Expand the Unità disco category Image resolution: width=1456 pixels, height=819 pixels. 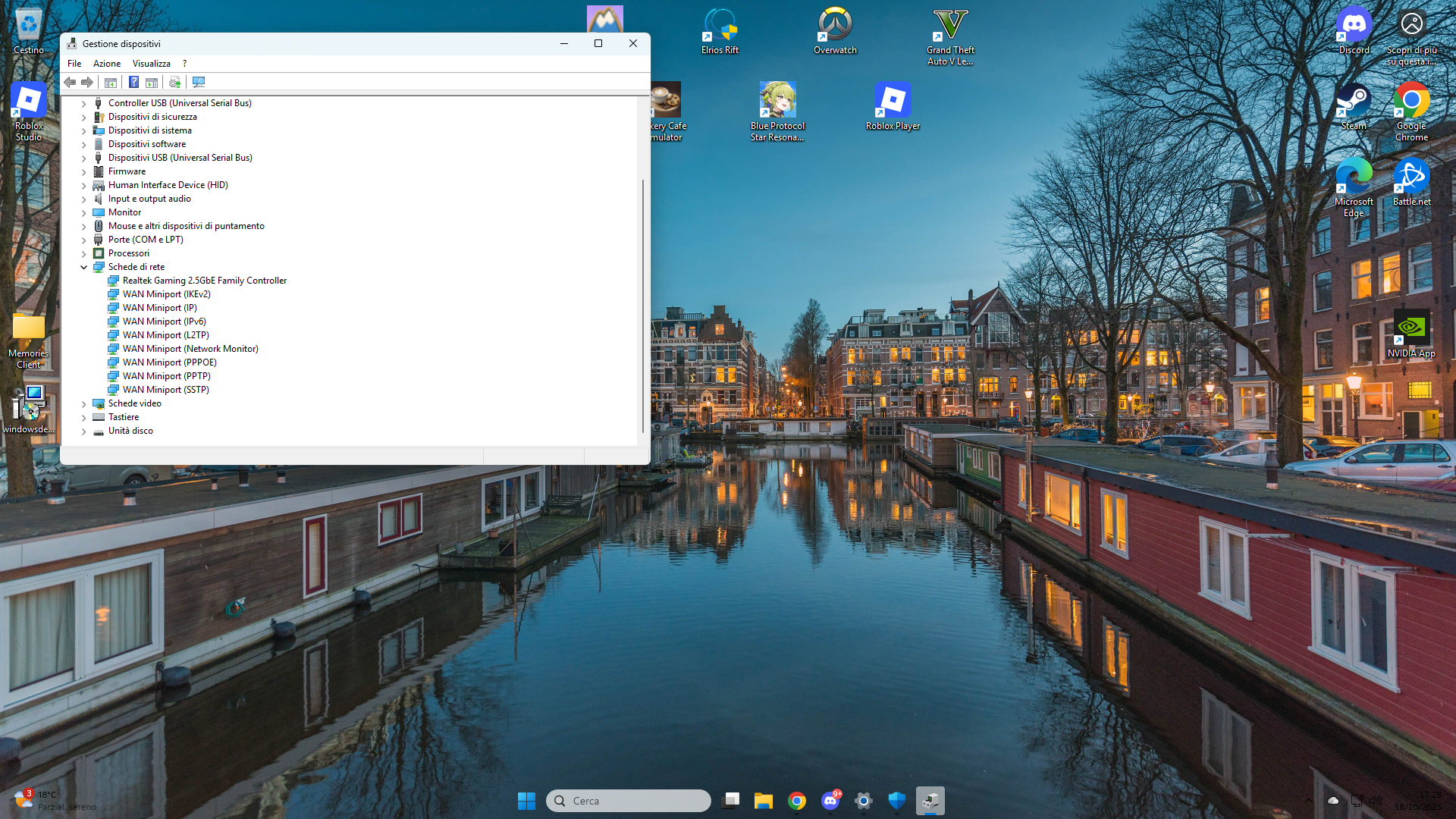(83, 431)
